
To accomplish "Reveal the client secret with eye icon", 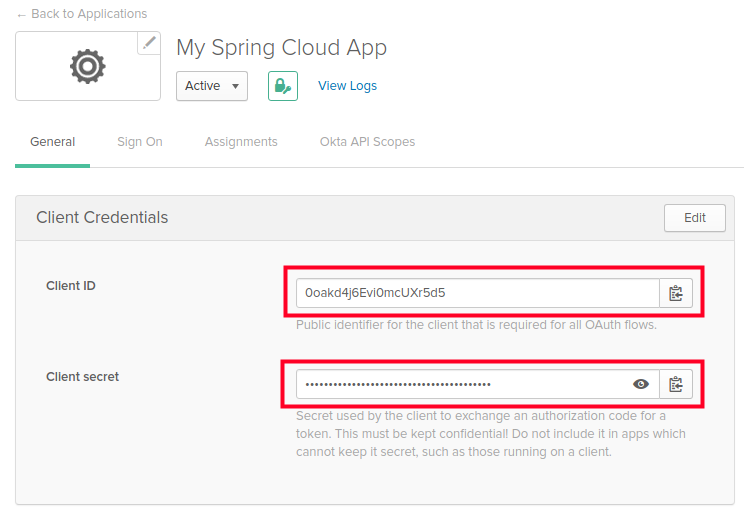I will (x=641, y=384).
